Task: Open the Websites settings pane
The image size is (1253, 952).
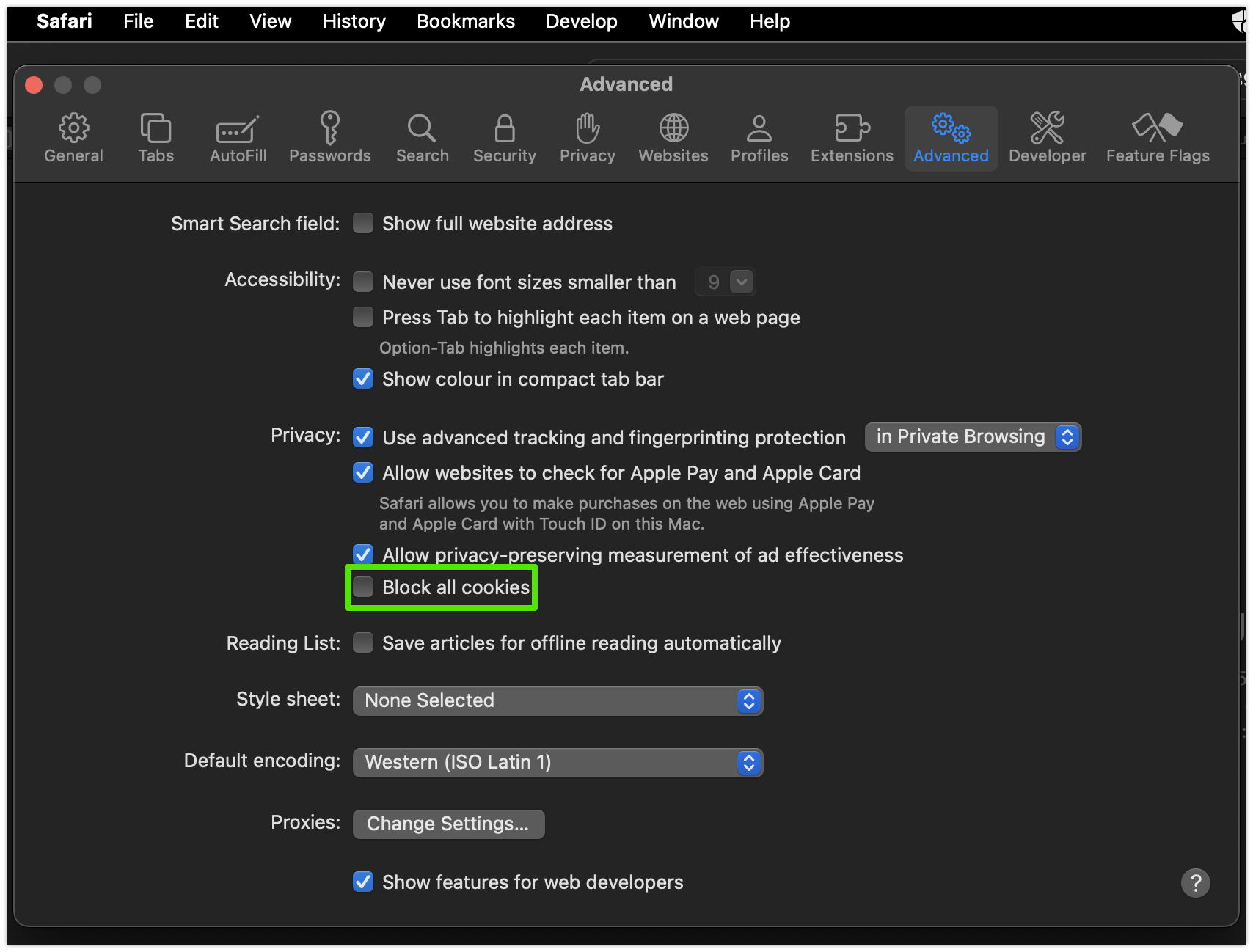Action: pyautogui.click(x=673, y=138)
